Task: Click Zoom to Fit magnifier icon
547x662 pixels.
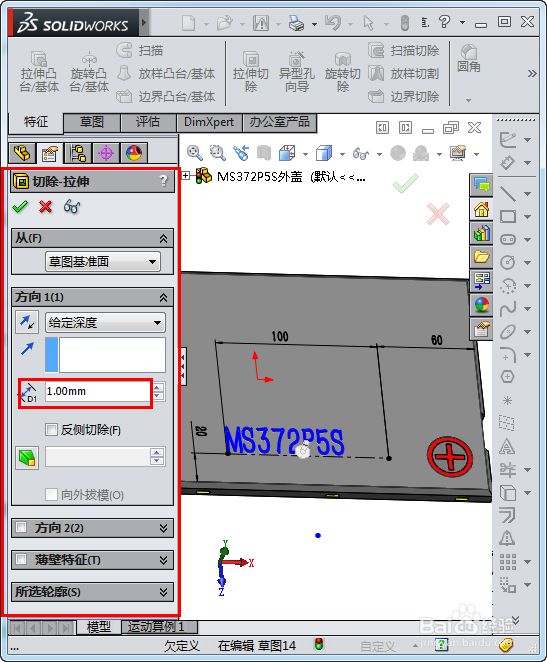Action: [x=195, y=153]
